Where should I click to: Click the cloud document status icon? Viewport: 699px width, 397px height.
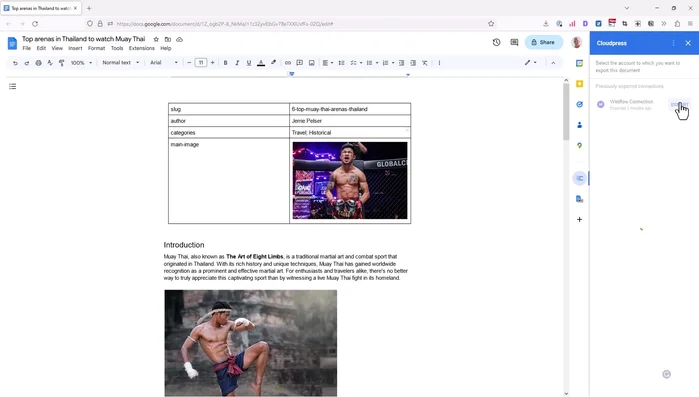click(x=179, y=39)
